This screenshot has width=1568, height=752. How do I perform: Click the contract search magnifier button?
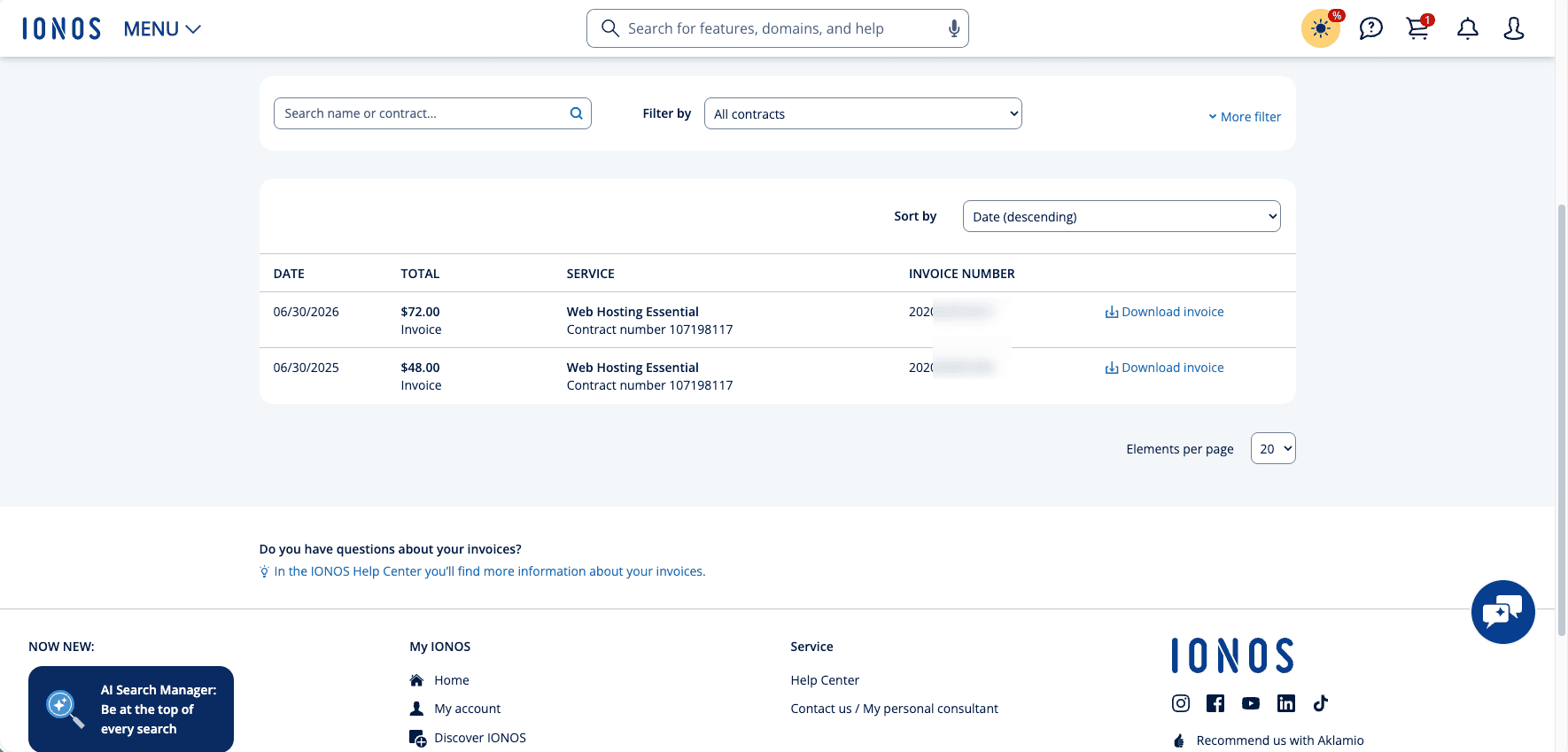[576, 113]
